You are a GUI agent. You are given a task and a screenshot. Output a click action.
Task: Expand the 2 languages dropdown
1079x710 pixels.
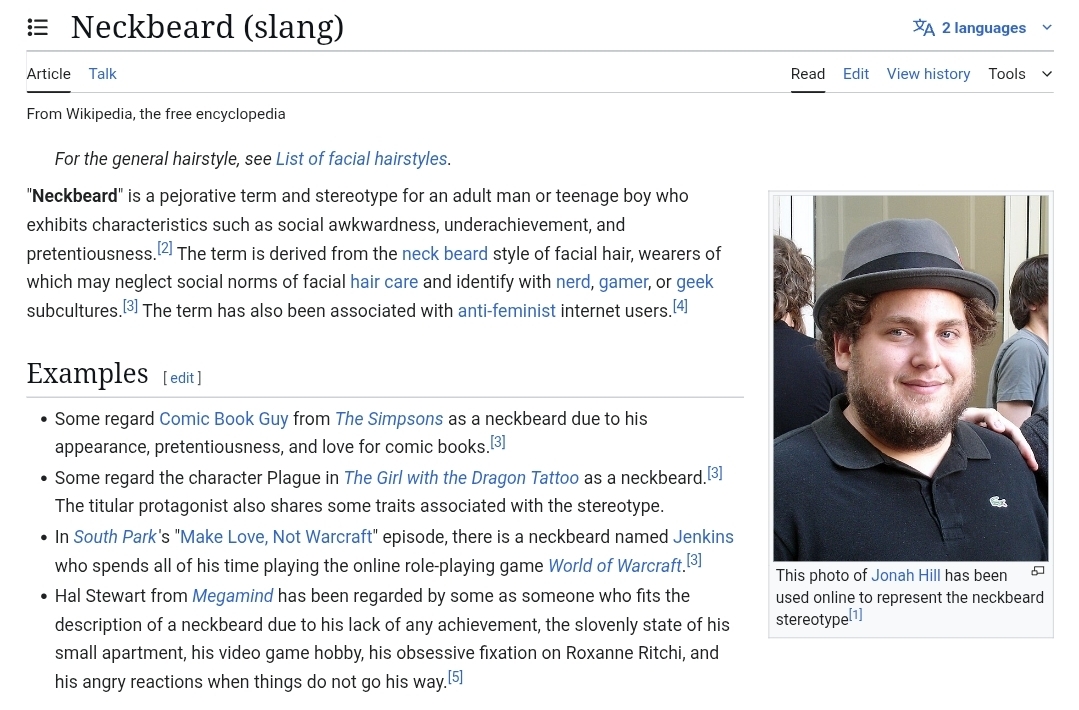click(983, 28)
